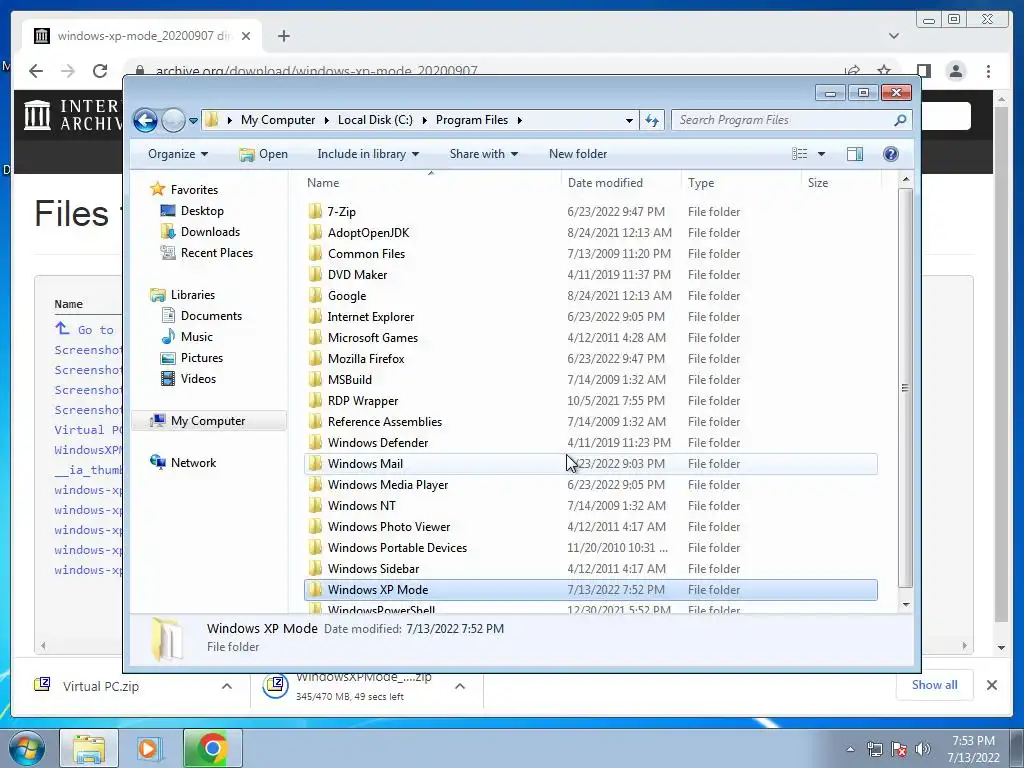Select the AdoptOpenJDK folder
The image size is (1024, 768).
coord(368,233)
